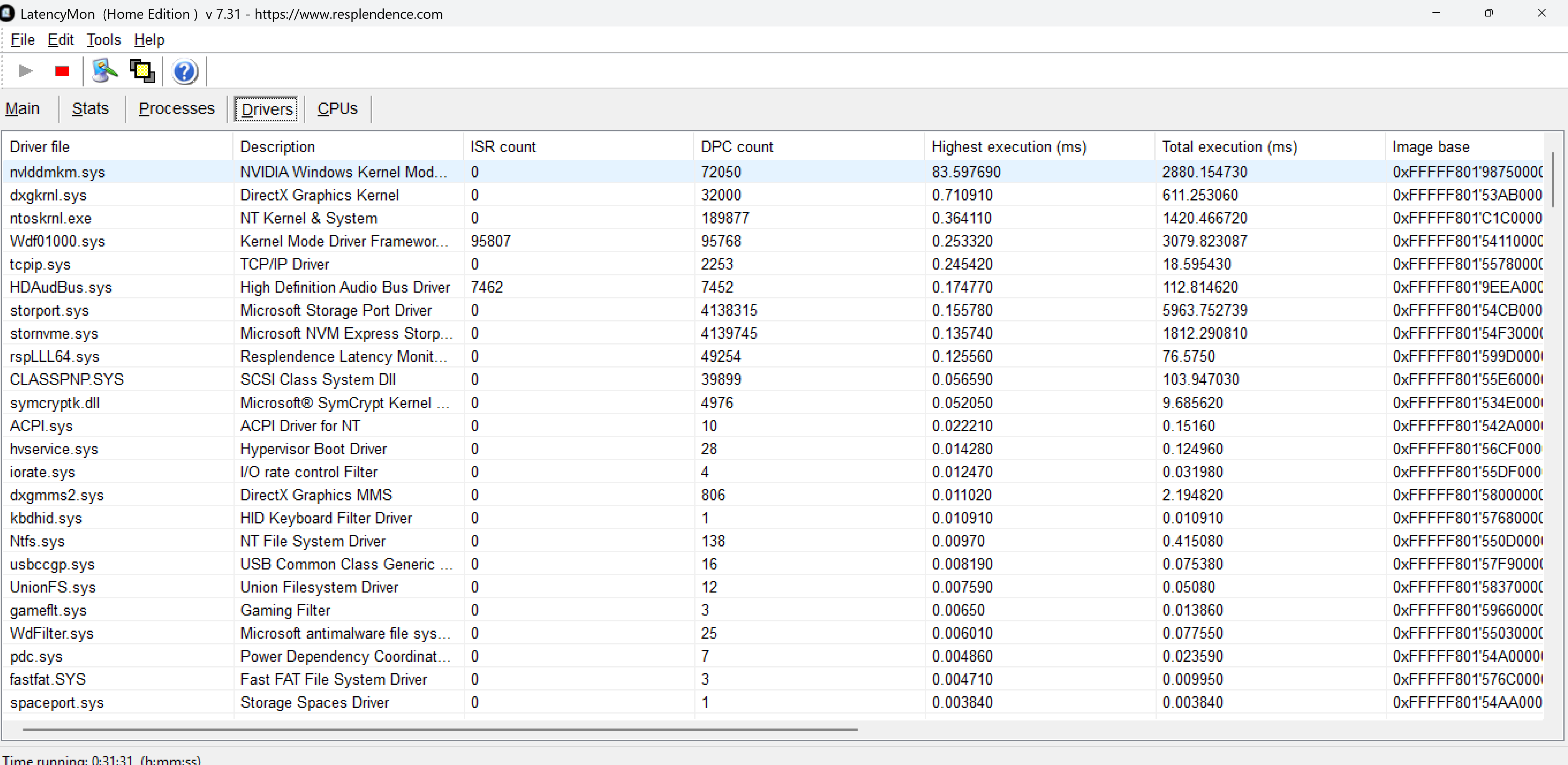Image resolution: width=1568 pixels, height=765 pixels.
Task: Switch to the Processes tab
Action: [177, 109]
